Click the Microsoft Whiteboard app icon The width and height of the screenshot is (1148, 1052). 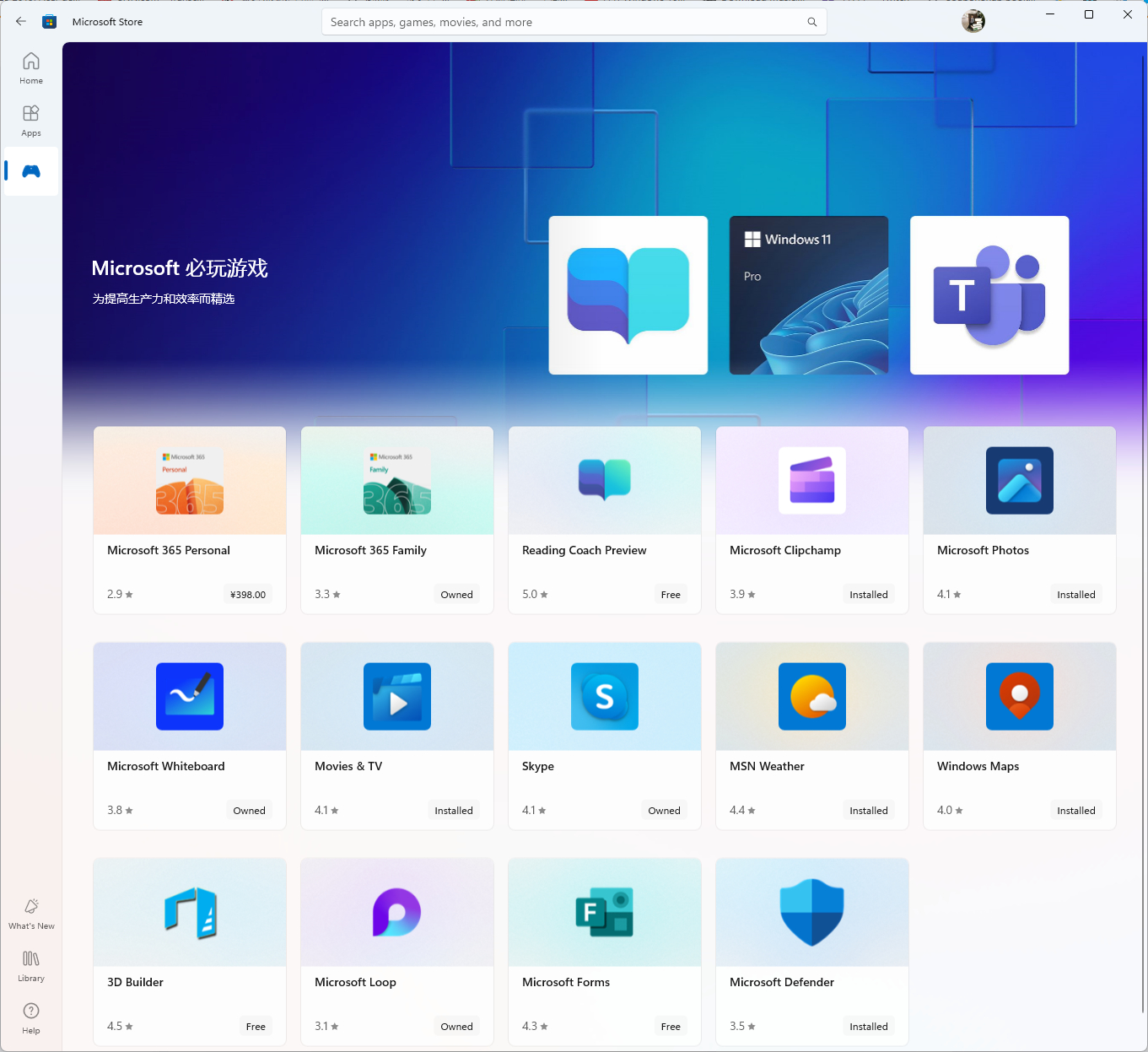click(x=190, y=697)
